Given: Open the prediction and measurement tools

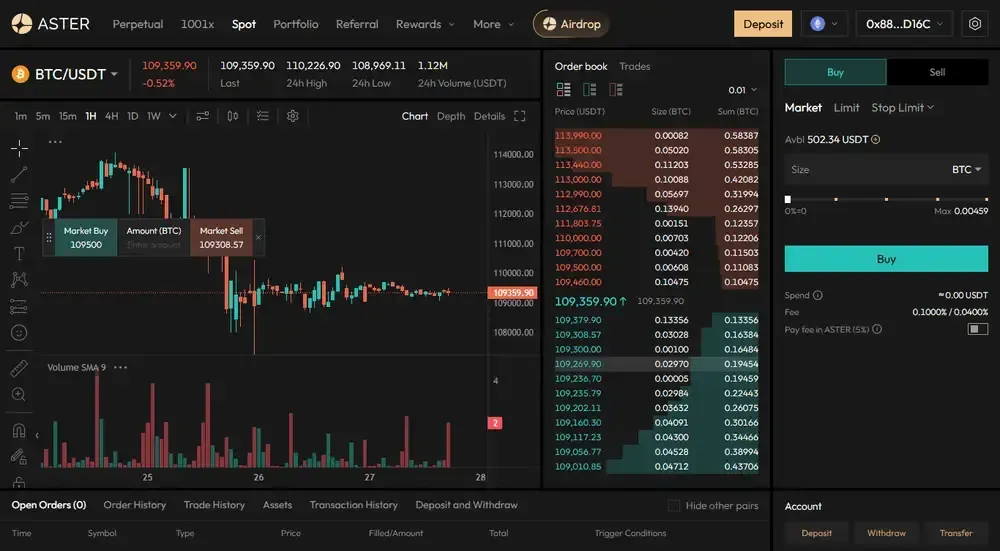Looking at the screenshot, I should [19, 307].
